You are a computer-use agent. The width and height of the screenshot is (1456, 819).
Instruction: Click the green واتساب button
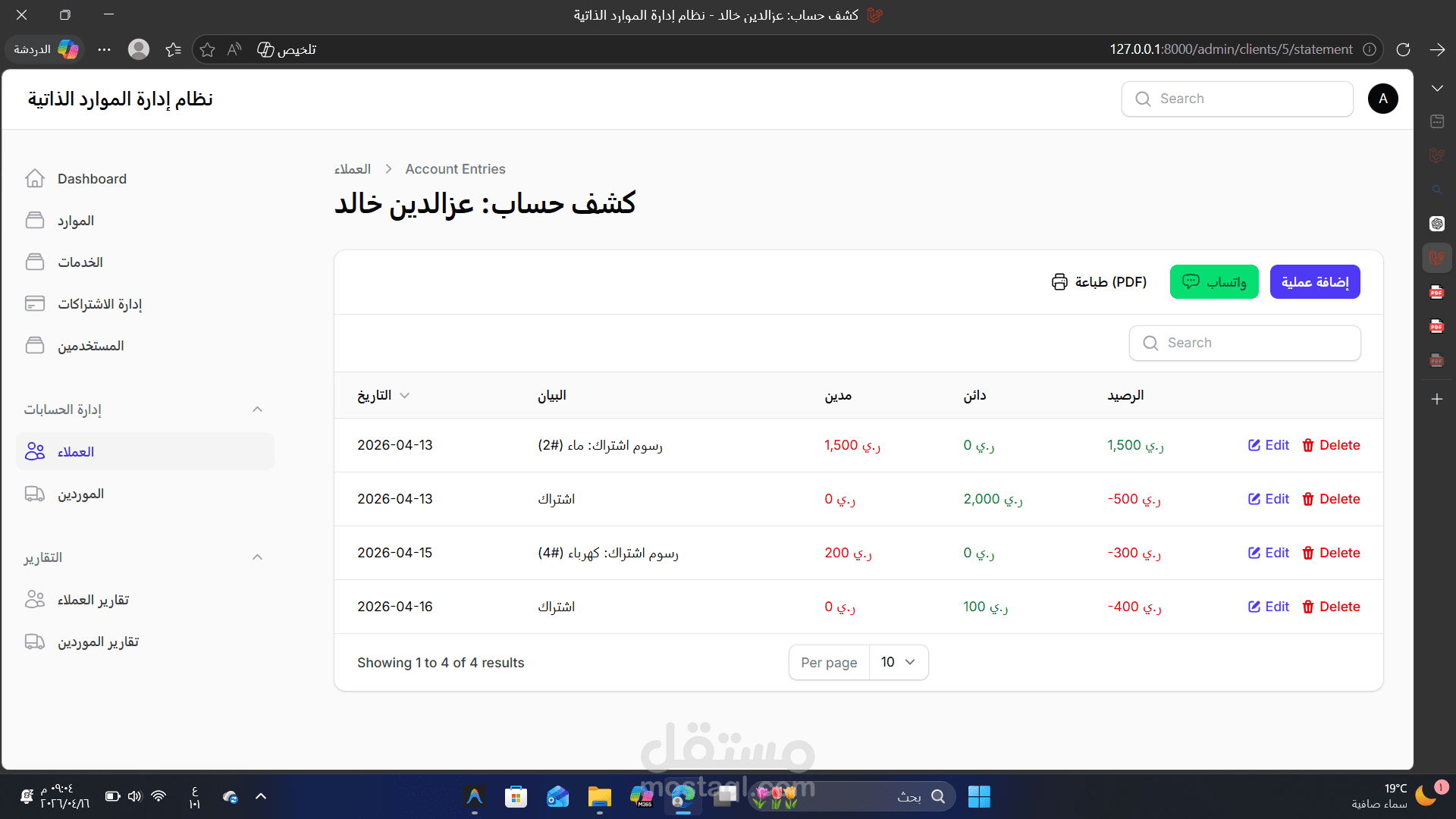[x=1214, y=282]
